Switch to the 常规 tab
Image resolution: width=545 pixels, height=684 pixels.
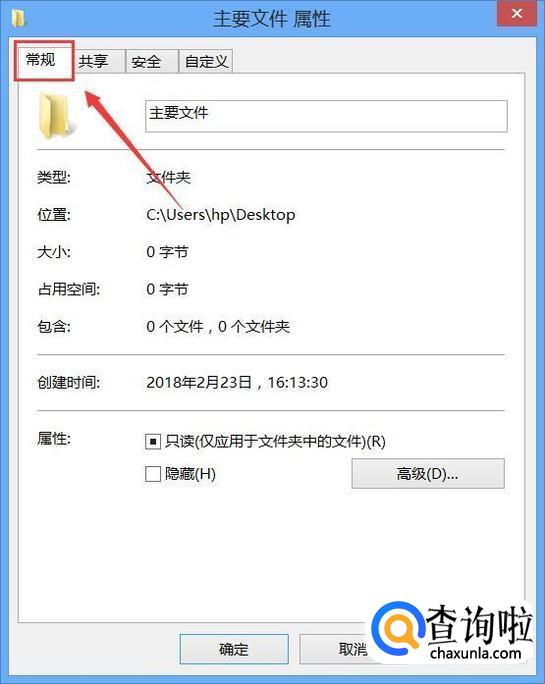tap(42, 60)
